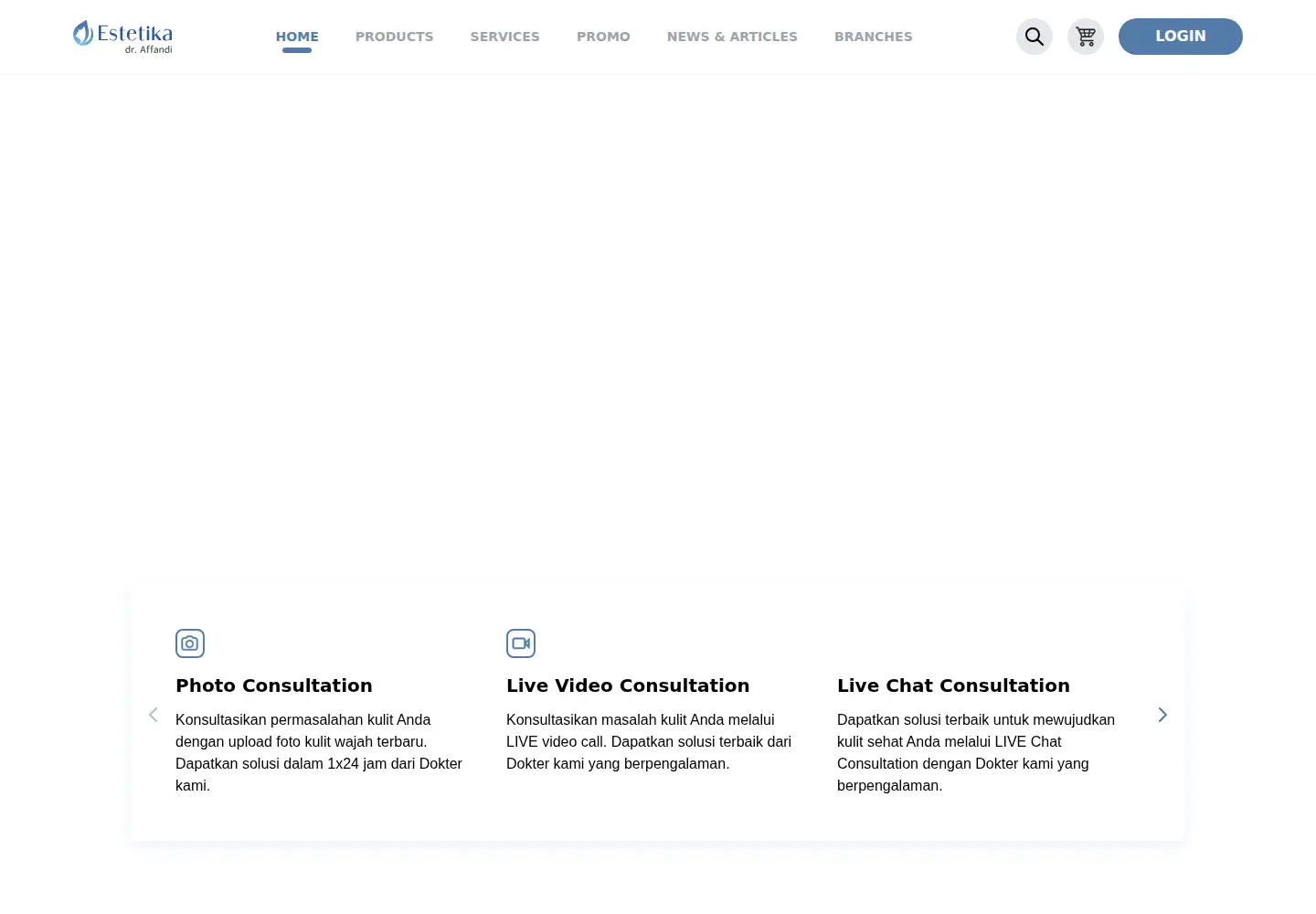This screenshot has width=1316, height=914.
Task: Click the Live Video Consultation camcorder icon
Action: coord(521,643)
